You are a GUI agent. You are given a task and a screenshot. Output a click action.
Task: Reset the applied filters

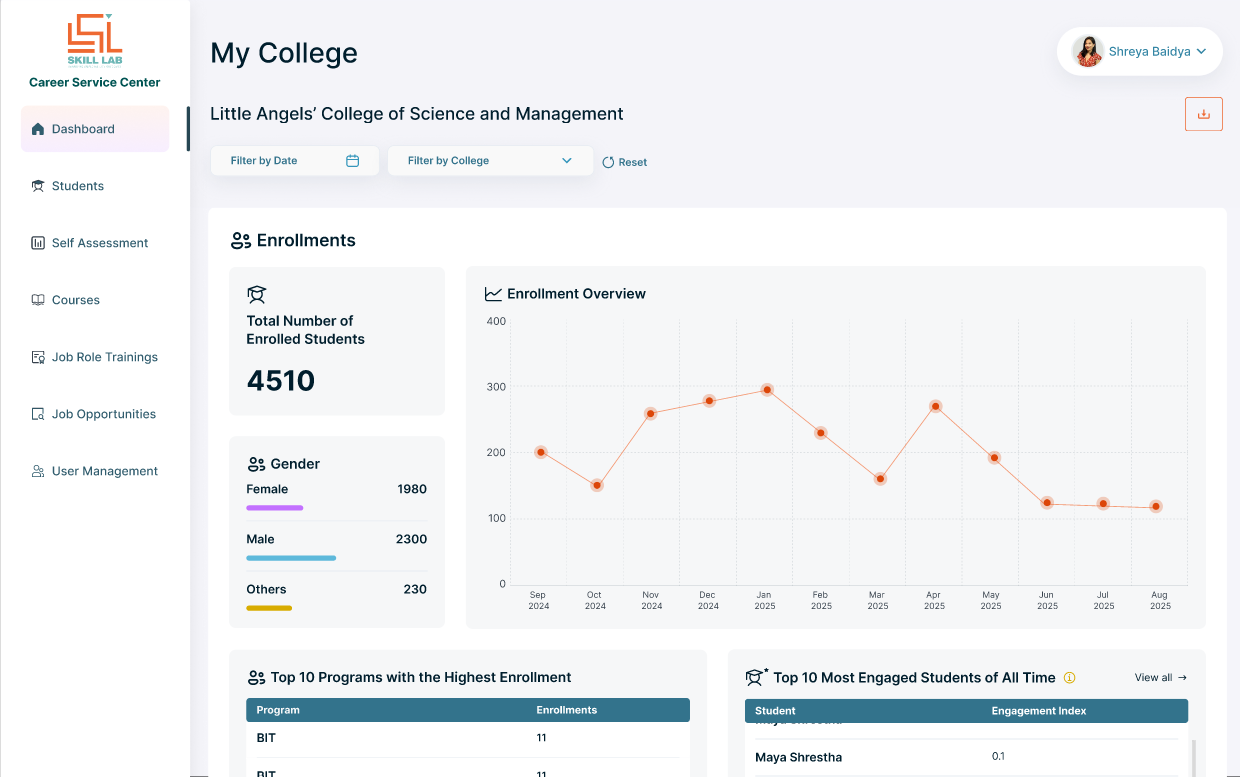[624, 162]
